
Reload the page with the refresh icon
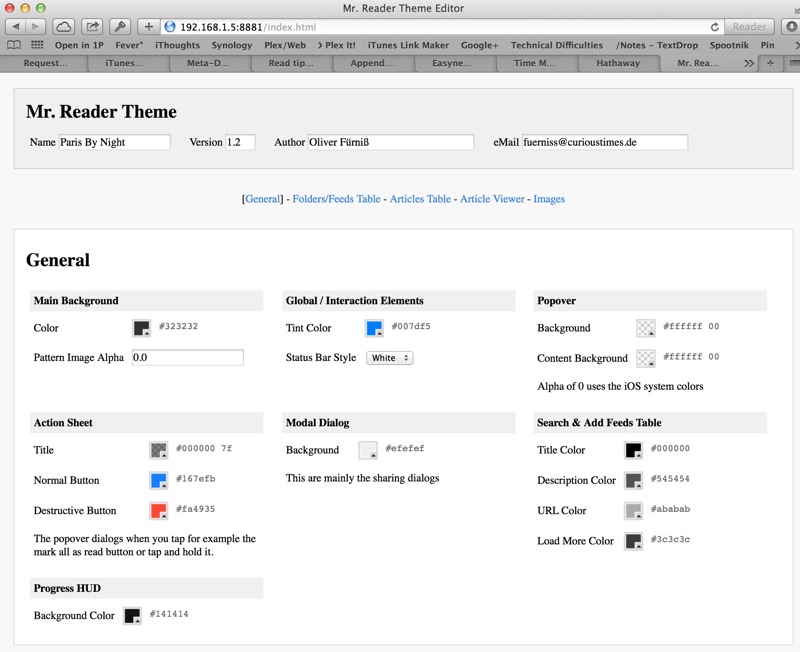click(715, 27)
